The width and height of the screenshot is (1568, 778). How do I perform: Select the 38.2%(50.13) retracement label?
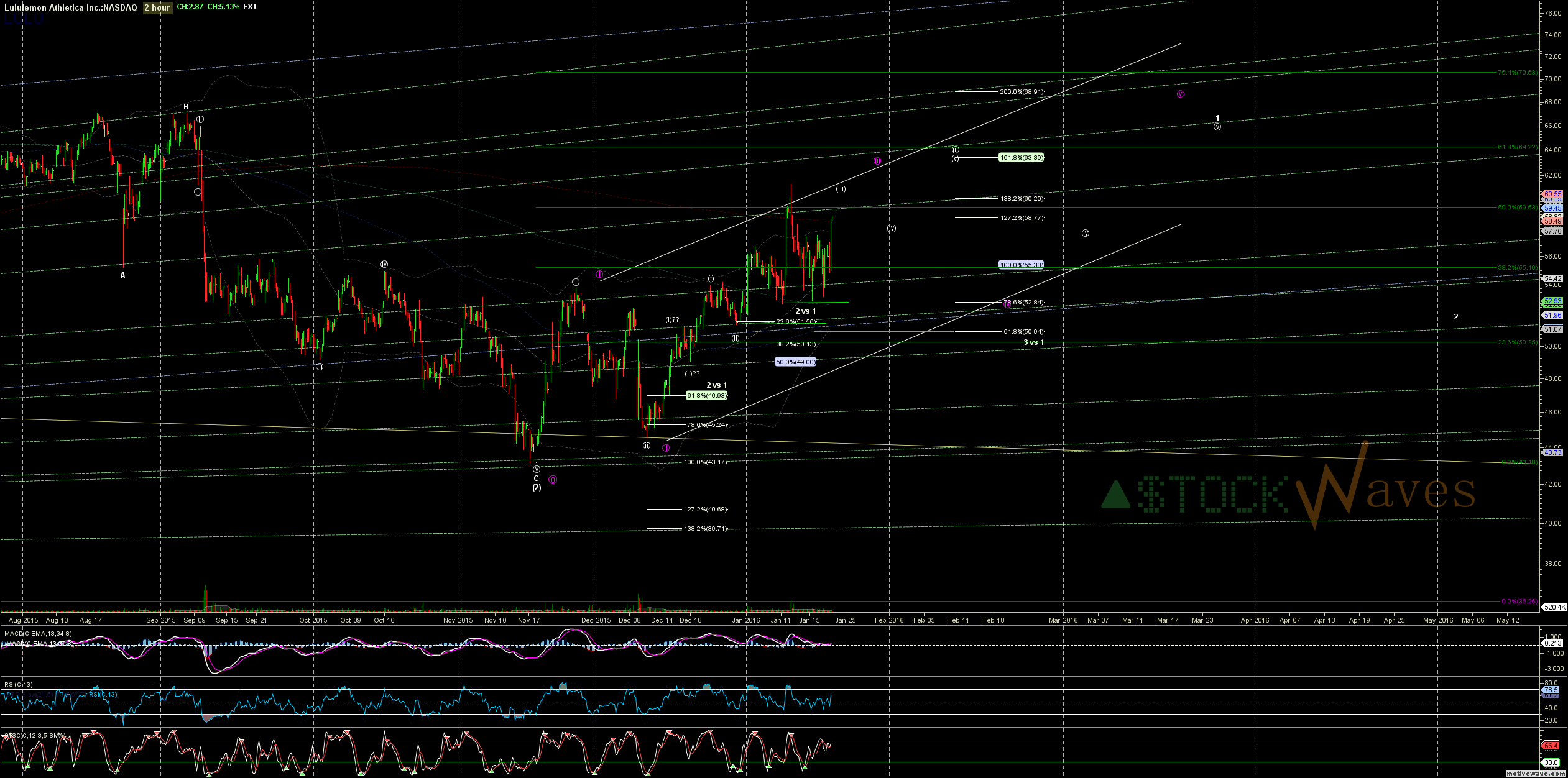[x=796, y=344]
